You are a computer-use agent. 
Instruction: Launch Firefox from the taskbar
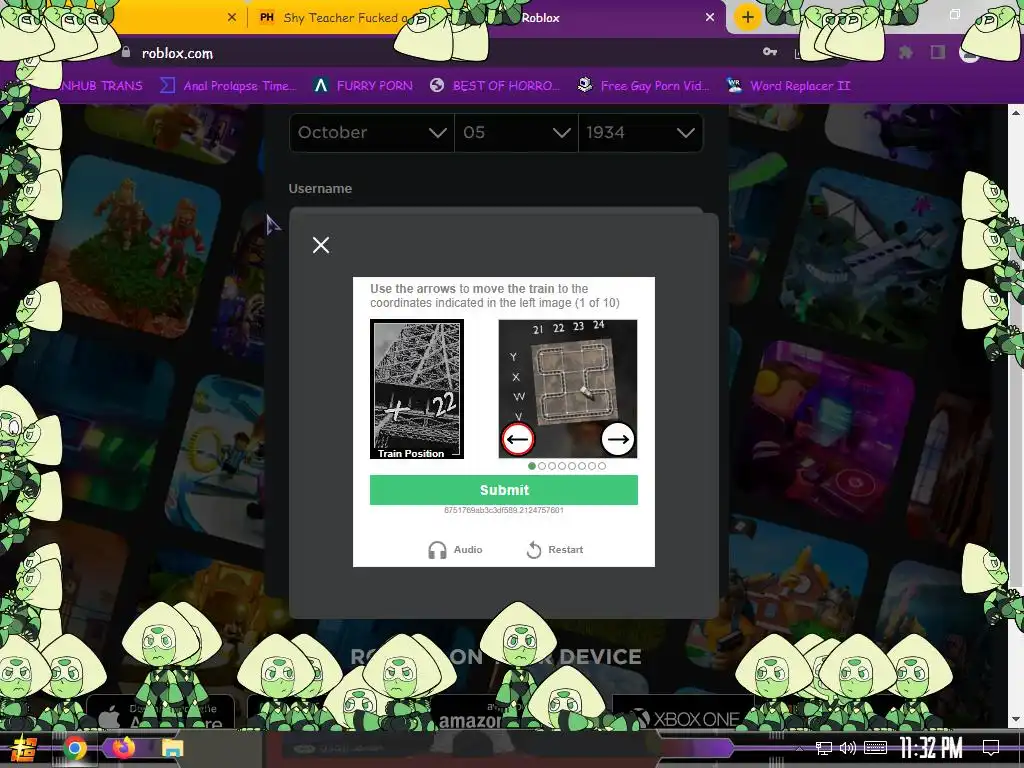pyautogui.click(x=123, y=748)
